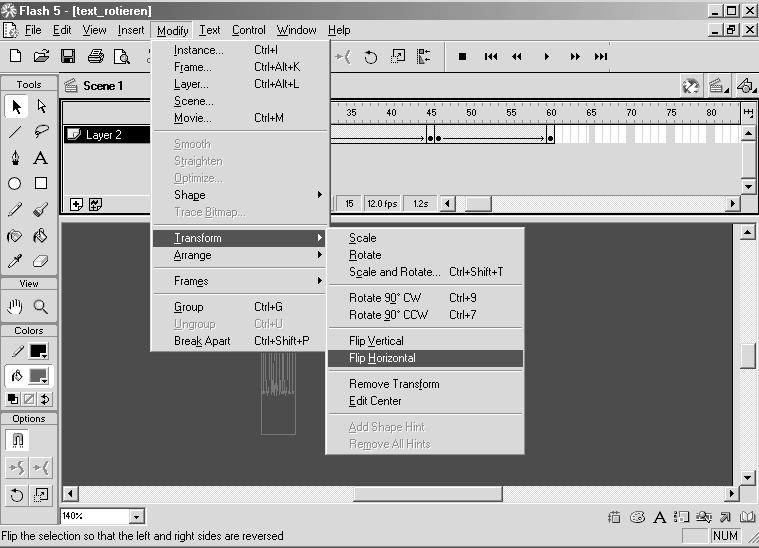Click the Open file toolbar icon
Image resolution: width=759 pixels, height=548 pixels.
coord(42,56)
